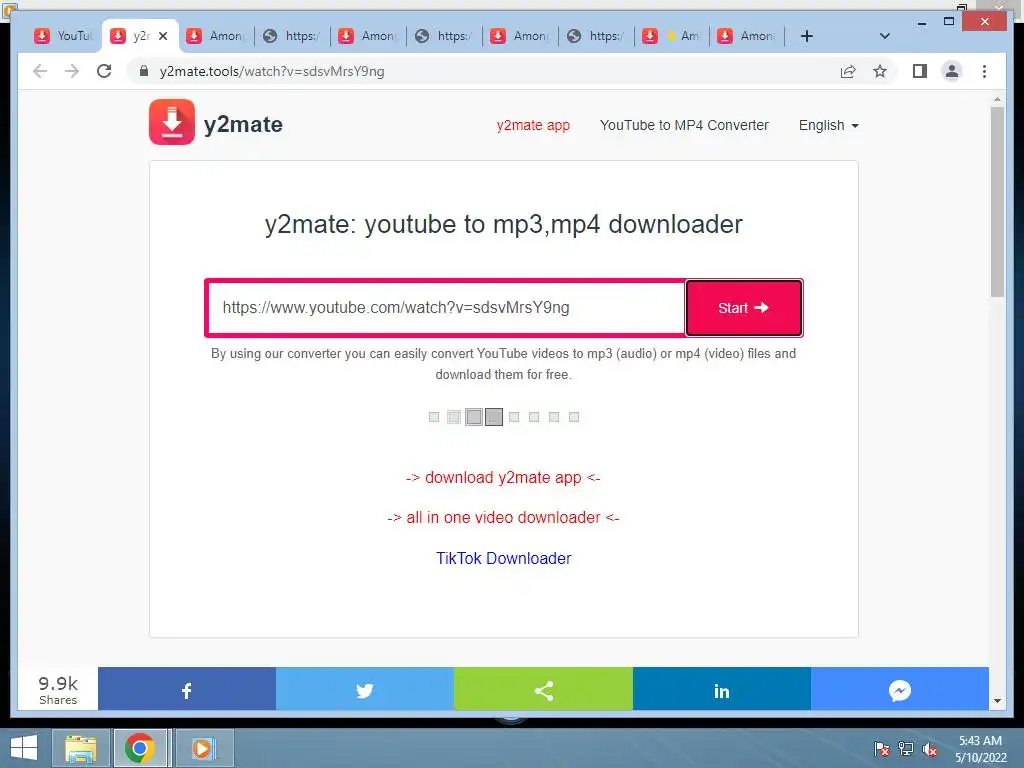This screenshot has height=768, width=1024.
Task: Select the tab with yellow star Am
Action: point(671,36)
